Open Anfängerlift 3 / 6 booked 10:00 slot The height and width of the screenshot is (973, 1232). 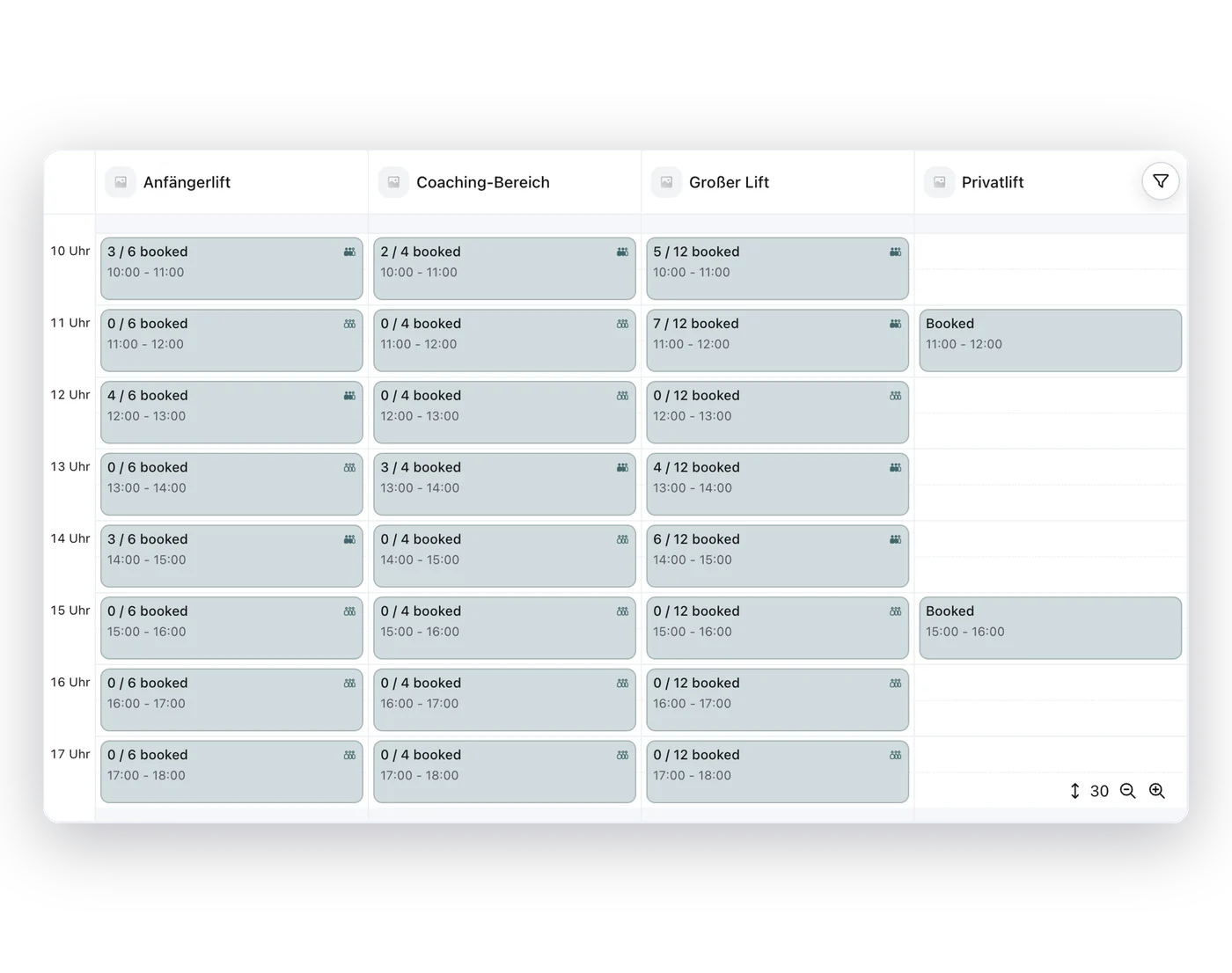(x=231, y=268)
